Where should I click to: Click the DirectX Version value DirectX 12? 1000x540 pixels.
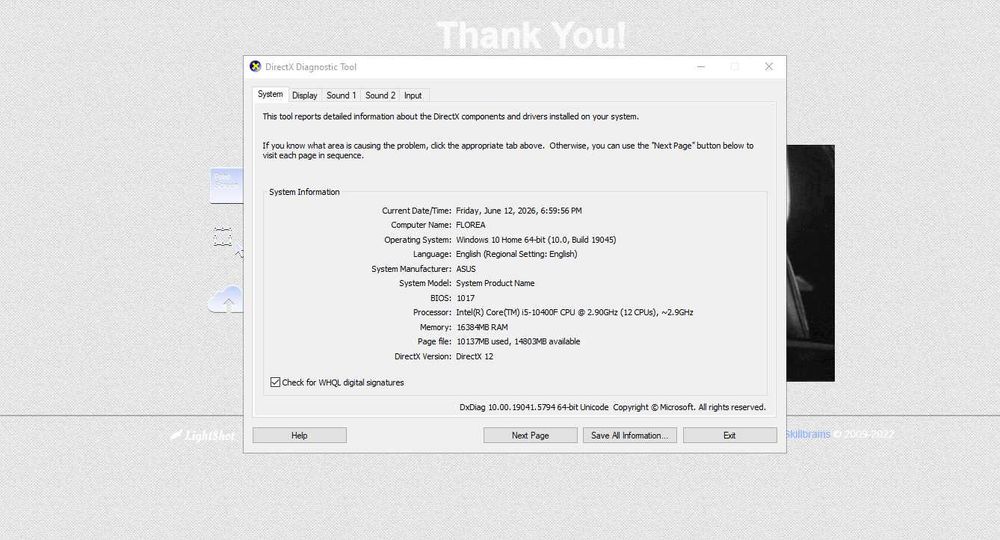point(474,356)
